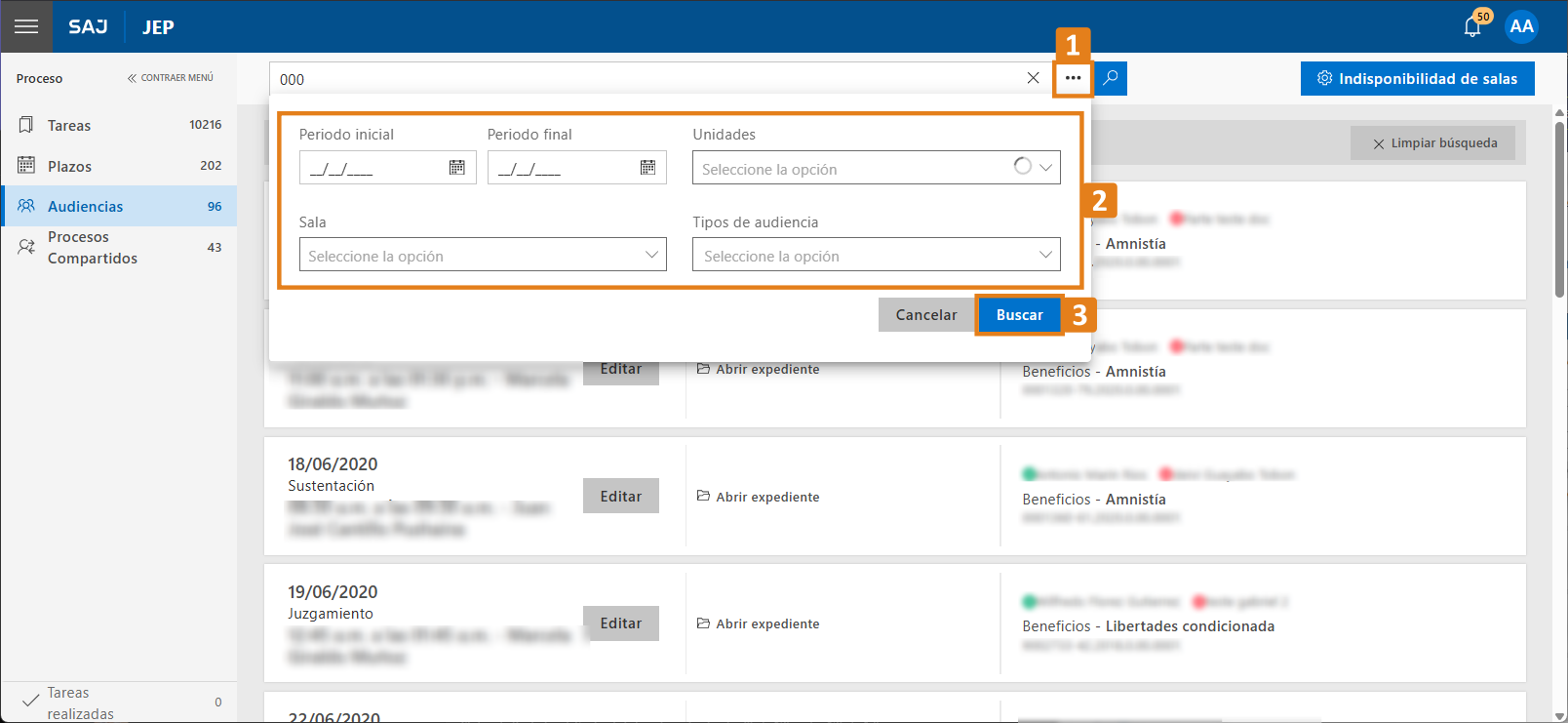Click the Juzgamiento hearing type text

[x=331, y=614]
